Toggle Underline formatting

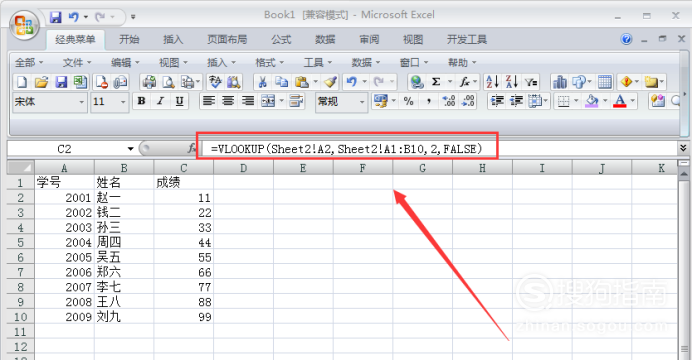(x=179, y=101)
